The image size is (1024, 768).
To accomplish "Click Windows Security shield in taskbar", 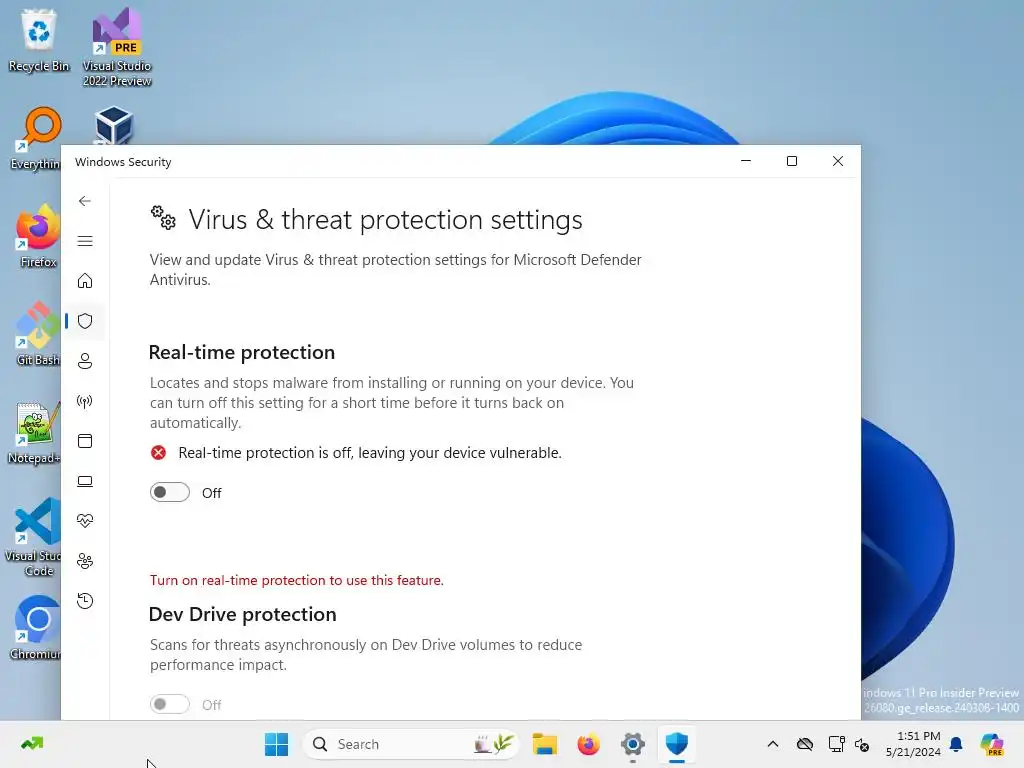I will tap(677, 744).
